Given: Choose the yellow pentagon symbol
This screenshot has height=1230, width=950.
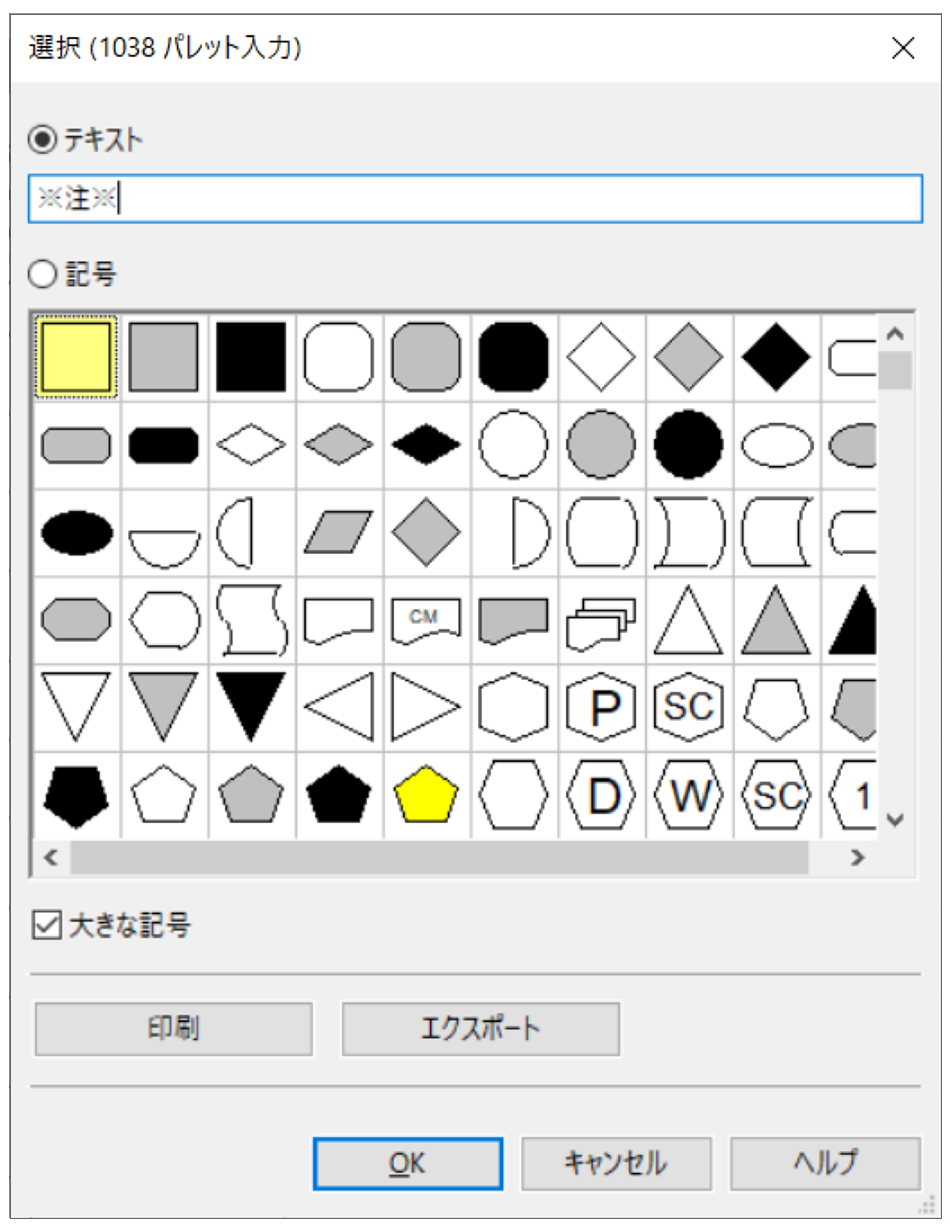Looking at the screenshot, I should coord(426,796).
